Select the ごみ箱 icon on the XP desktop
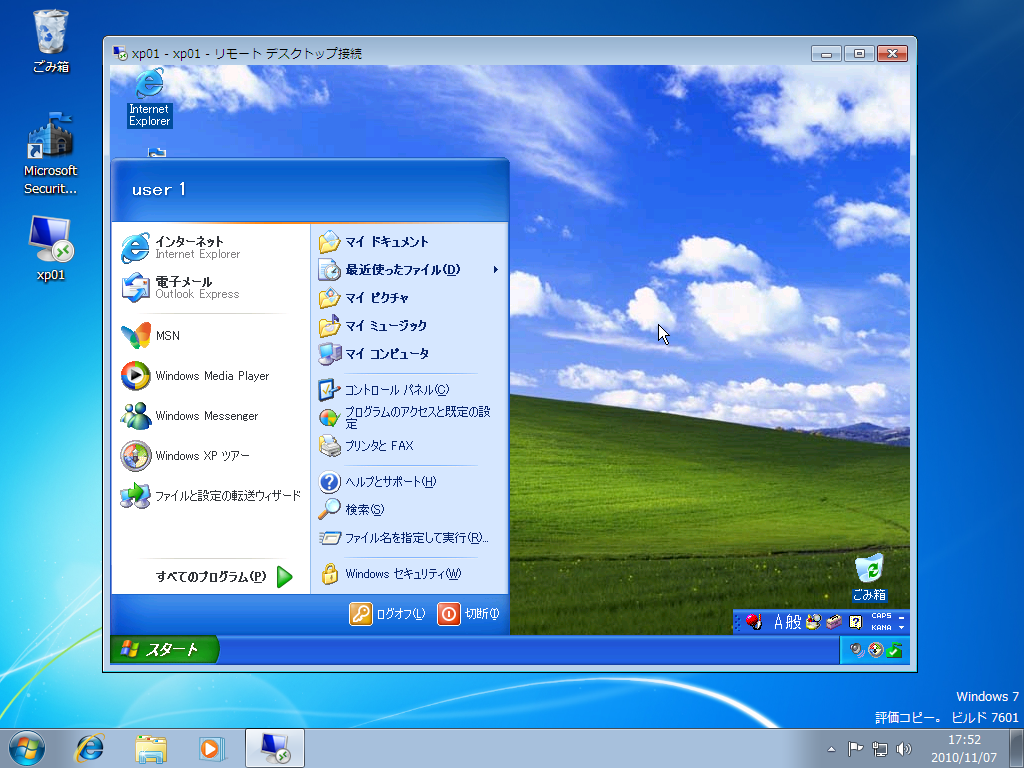Screen dimensions: 1024x768 point(869,578)
